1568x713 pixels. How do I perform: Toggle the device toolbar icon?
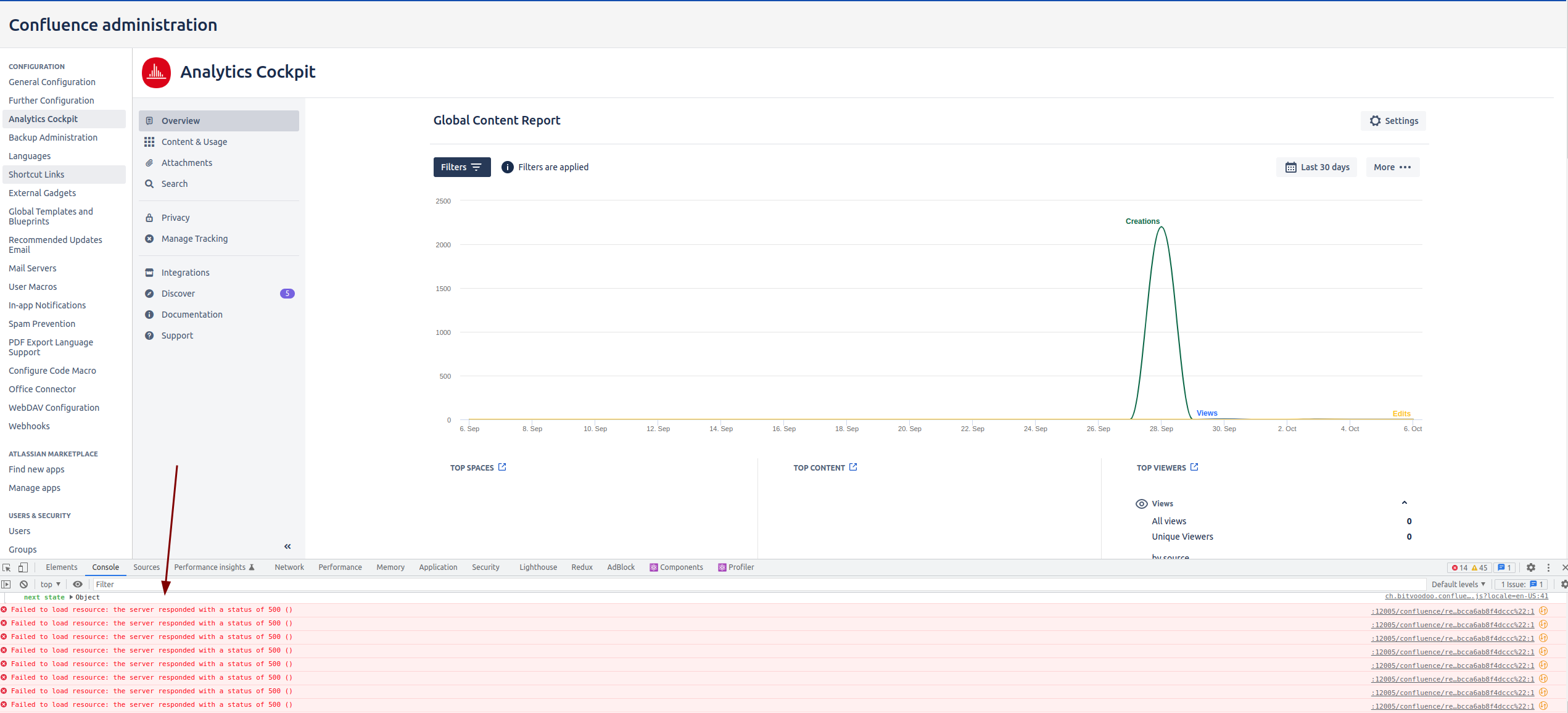point(23,567)
